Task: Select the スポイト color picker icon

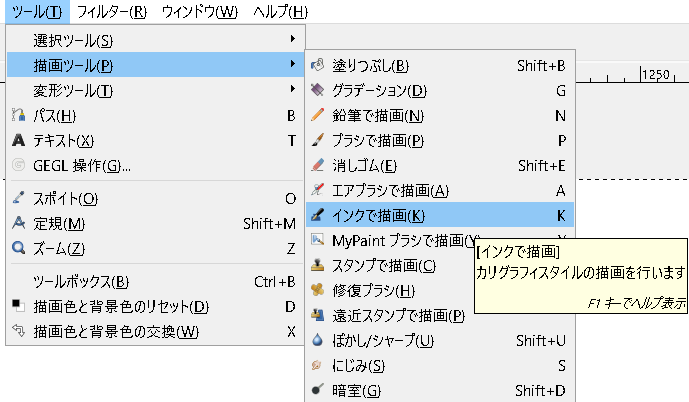Action: [x=18, y=198]
